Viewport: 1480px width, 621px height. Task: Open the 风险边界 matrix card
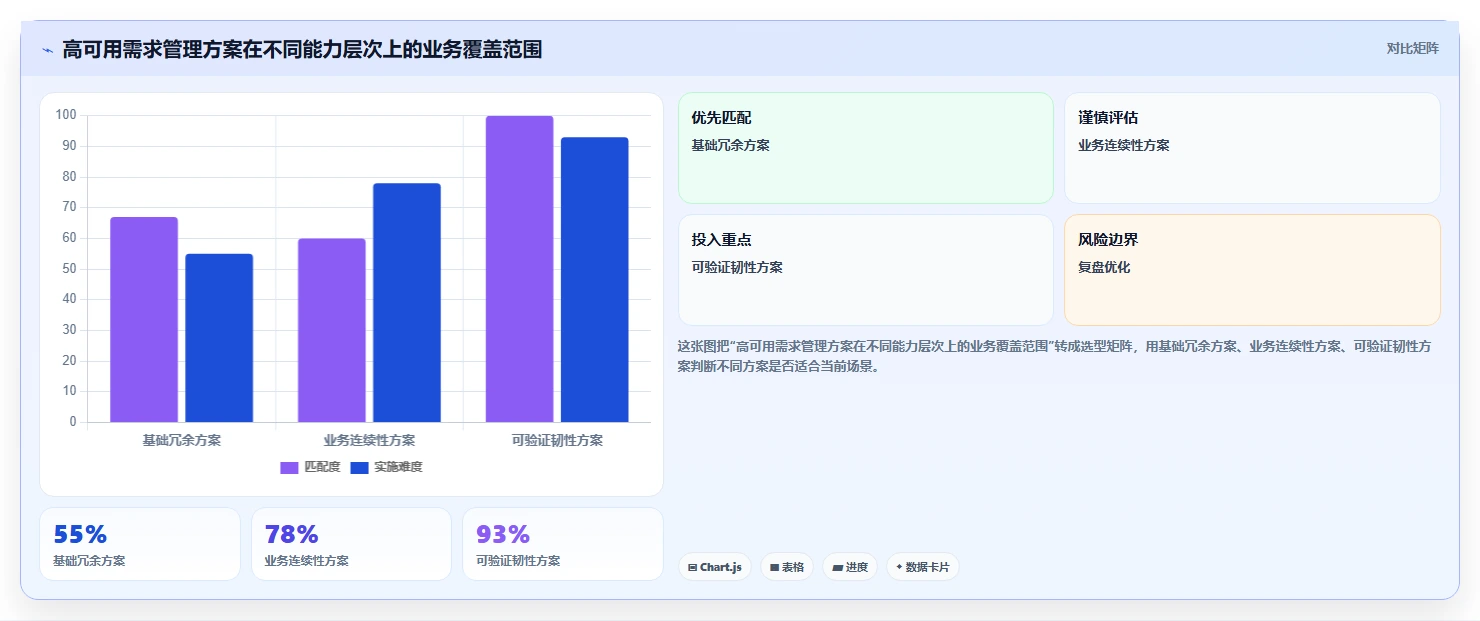tap(1252, 270)
